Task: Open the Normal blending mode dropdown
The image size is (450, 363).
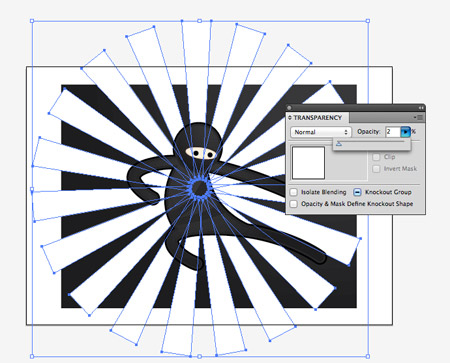Action: point(321,132)
